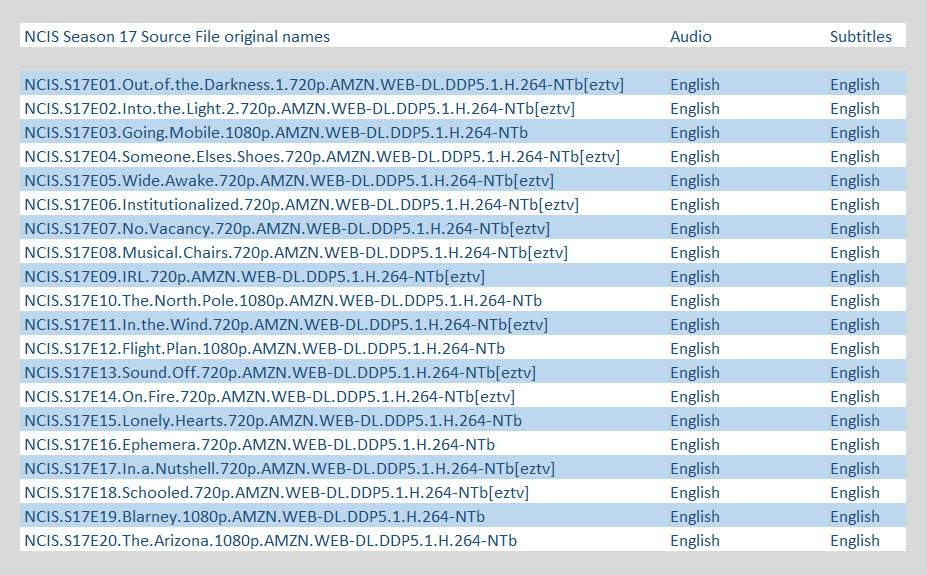Image resolution: width=927 pixels, height=575 pixels.
Task: Select the S17E03 Going.Mobile file name
Action: click(x=276, y=133)
